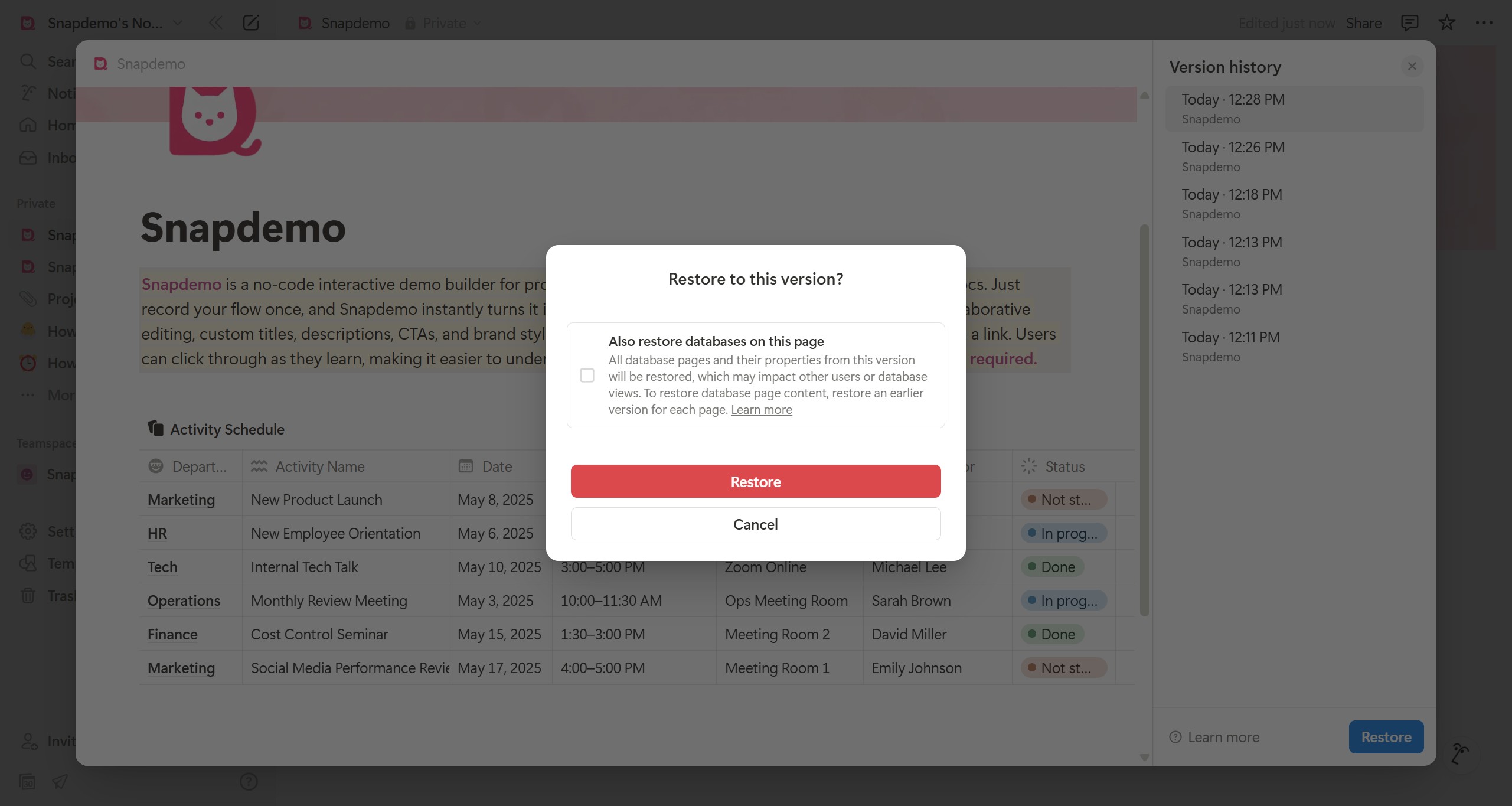
Task: Open Settings gear icon in sidebar
Action: coord(28,531)
